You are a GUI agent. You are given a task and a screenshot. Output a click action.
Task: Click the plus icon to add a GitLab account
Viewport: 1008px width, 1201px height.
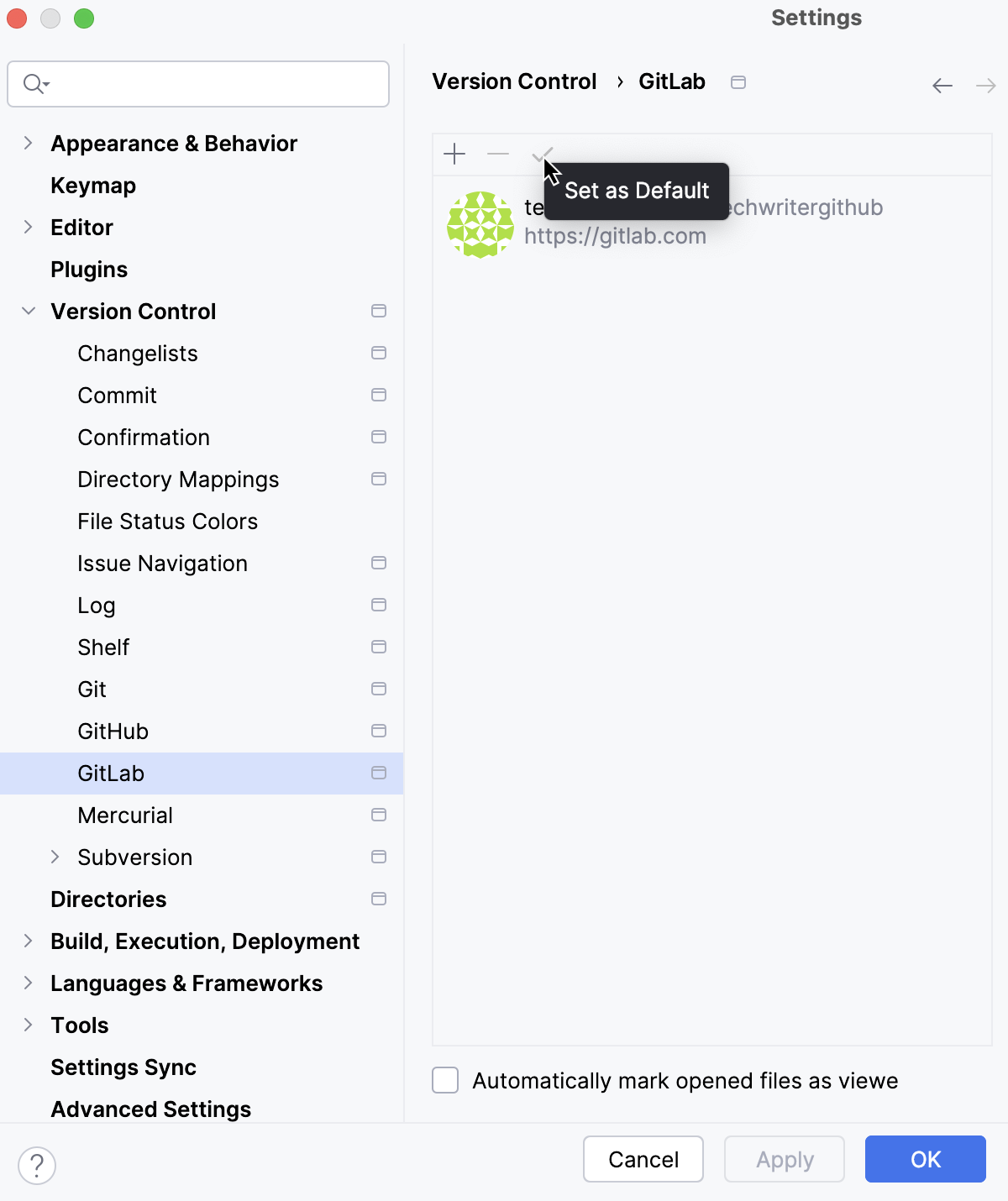point(454,155)
